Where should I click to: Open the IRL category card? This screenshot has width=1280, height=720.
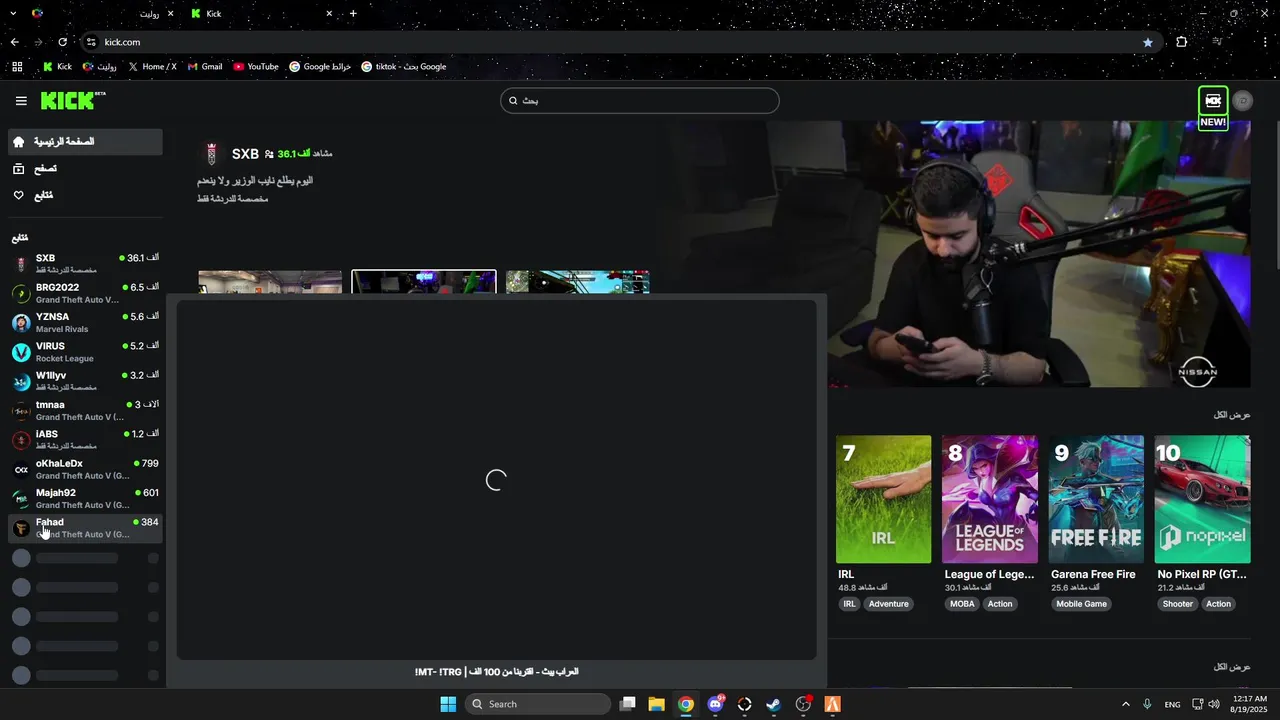pyautogui.click(x=884, y=499)
